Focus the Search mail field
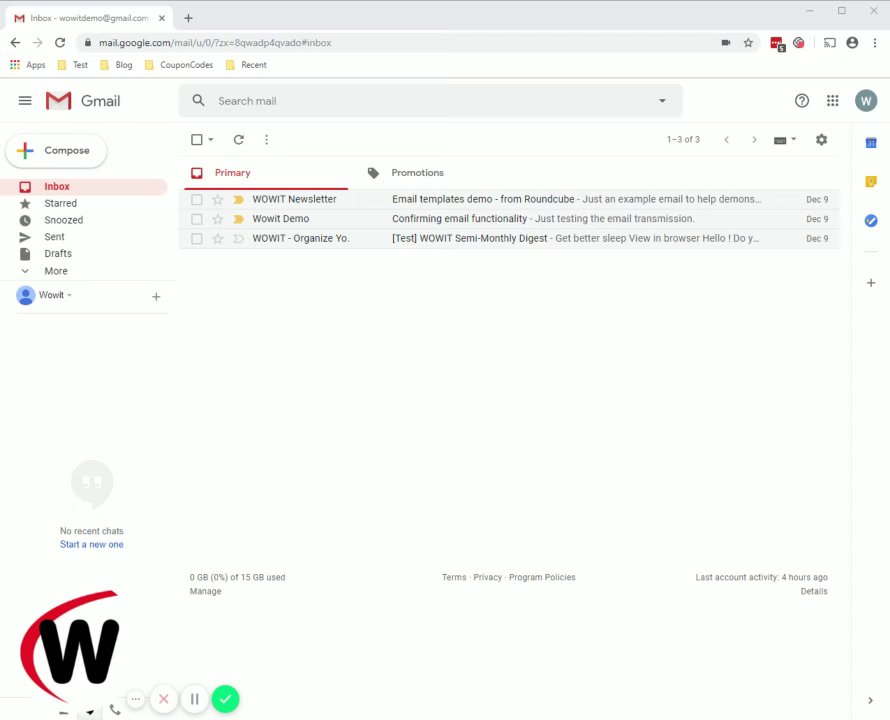This screenshot has height=720, width=890. click(x=431, y=101)
